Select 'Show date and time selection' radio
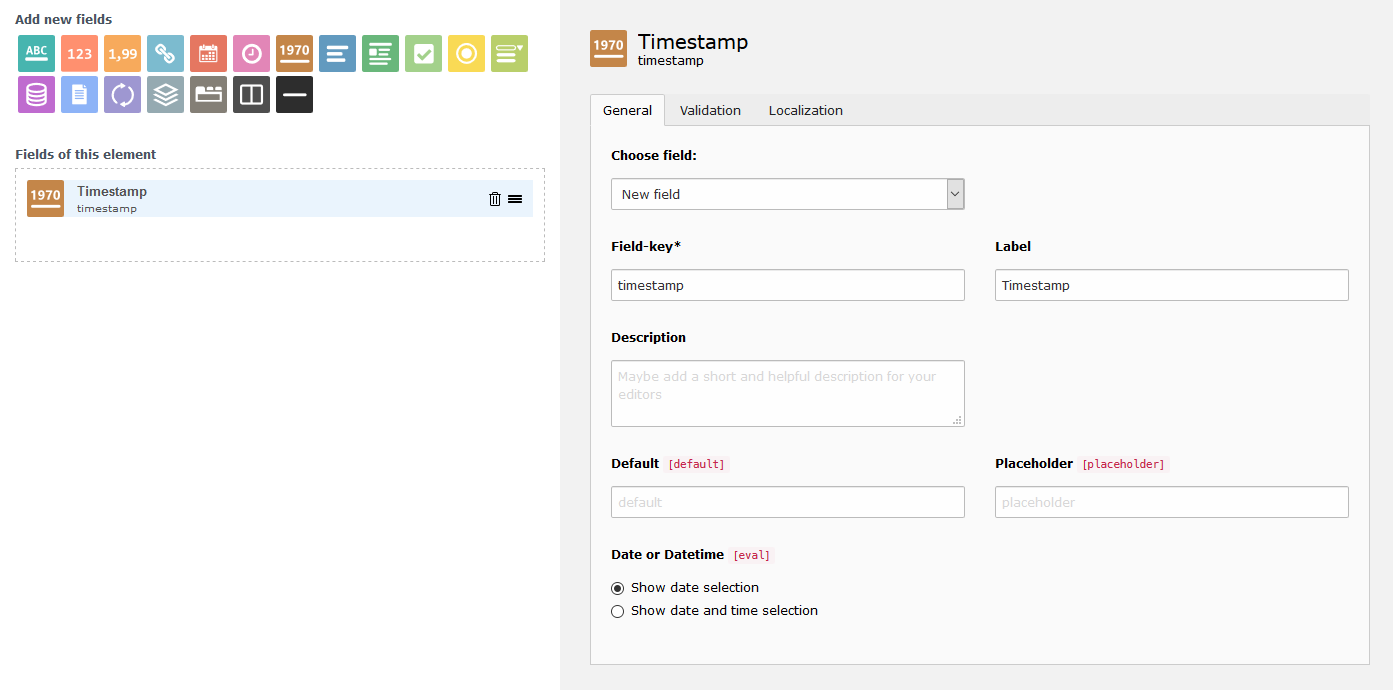Image resolution: width=1393 pixels, height=690 pixels. 617,611
